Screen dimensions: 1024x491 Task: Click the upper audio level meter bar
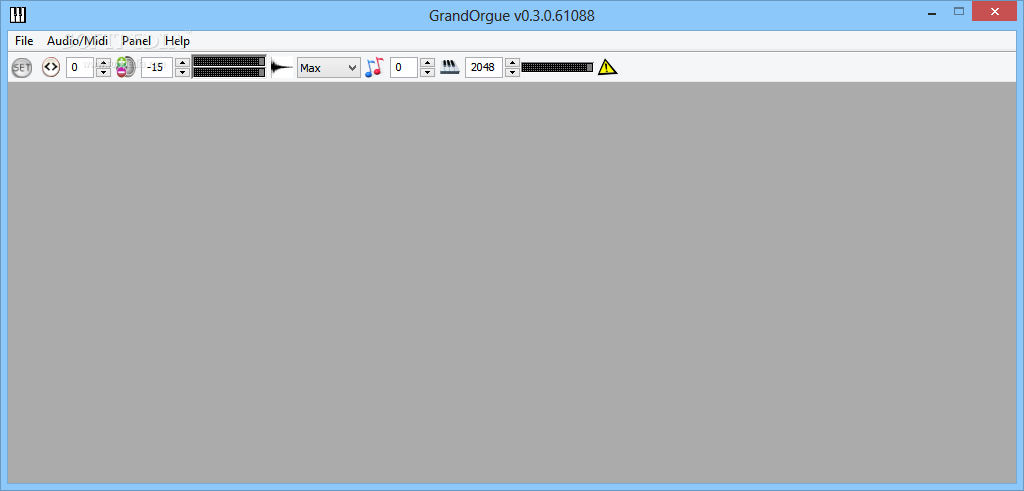(229, 61)
